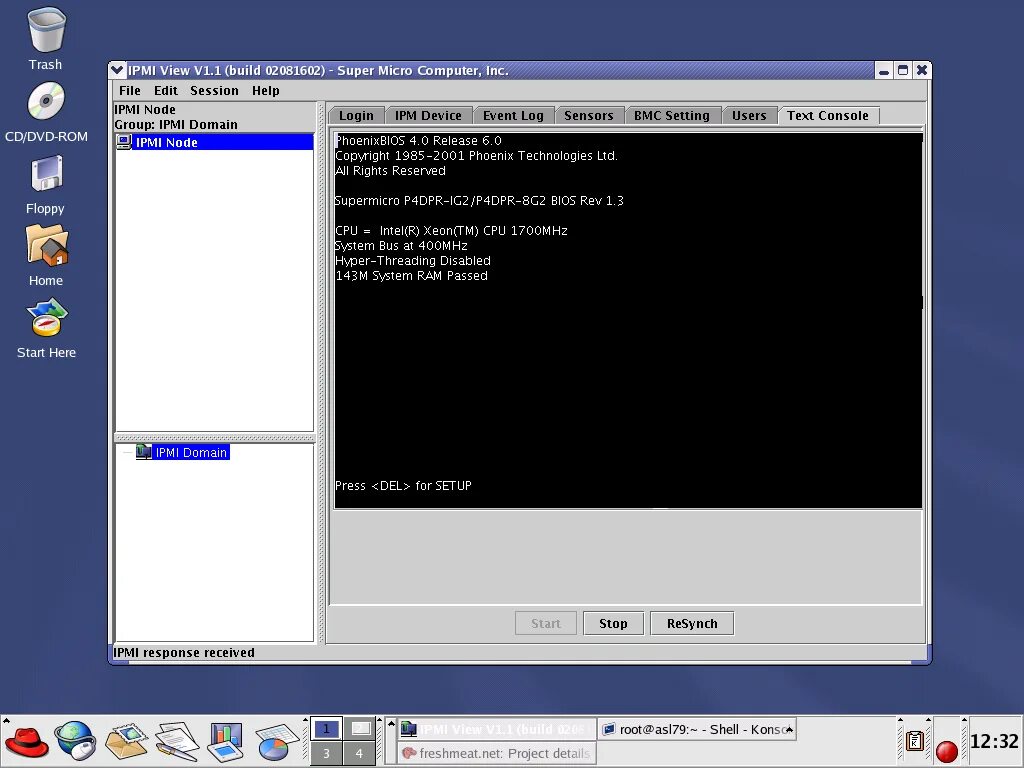Select the Text Console tab

pyautogui.click(x=828, y=116)
